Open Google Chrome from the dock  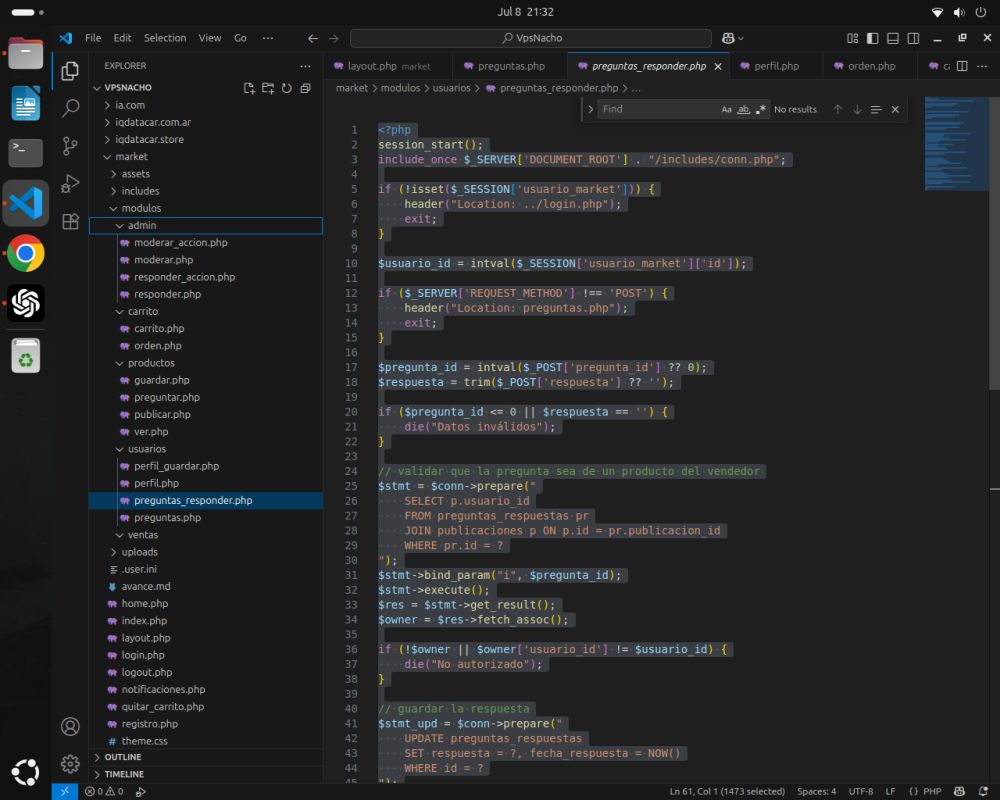(26, 253)
